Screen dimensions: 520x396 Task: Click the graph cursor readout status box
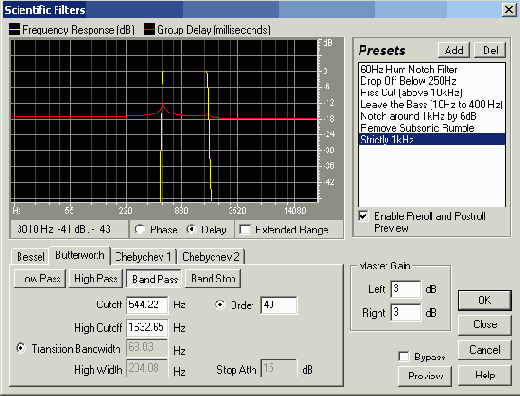[69, 229]
